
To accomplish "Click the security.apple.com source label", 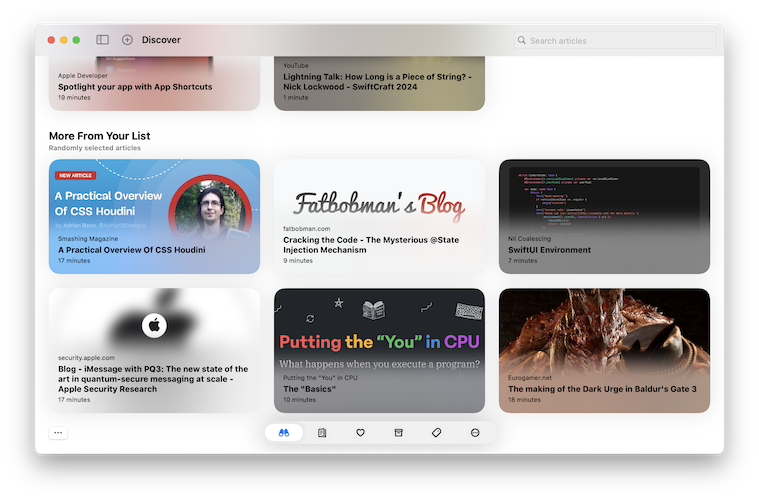I will click(x=87, y=358).
